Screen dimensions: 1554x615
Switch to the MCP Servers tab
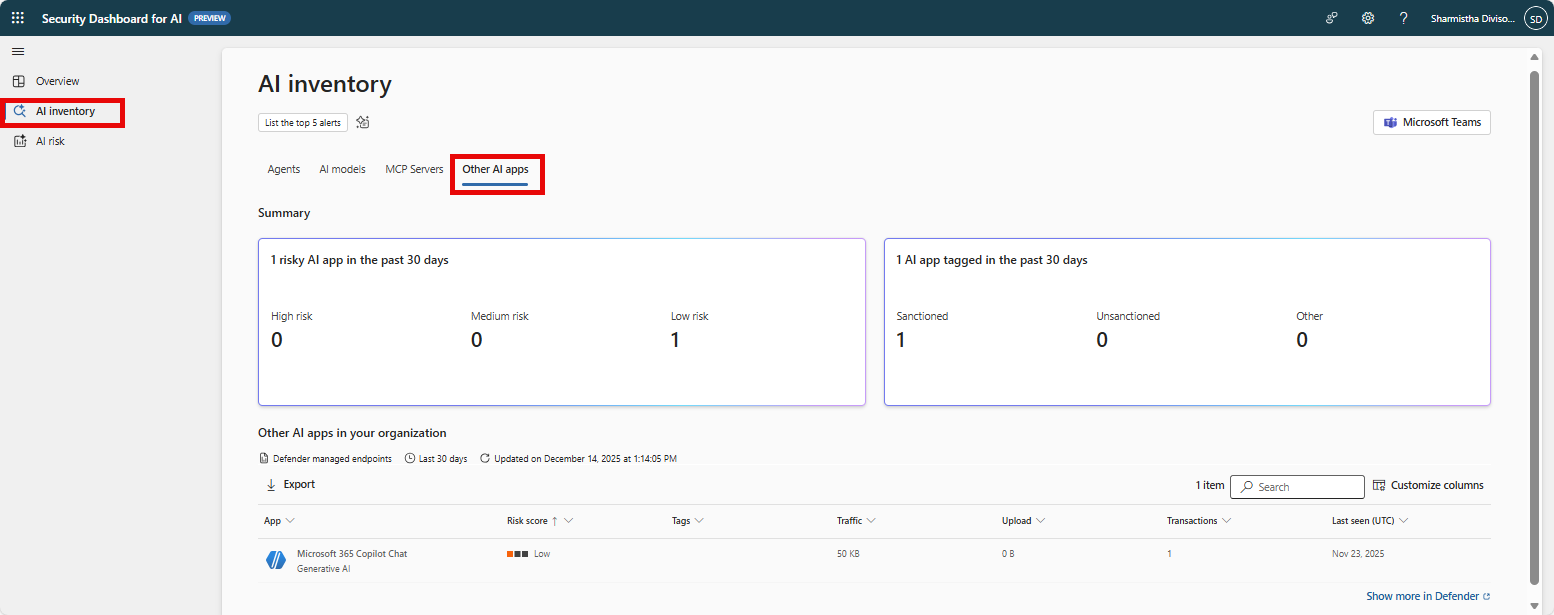click(414, 169)
